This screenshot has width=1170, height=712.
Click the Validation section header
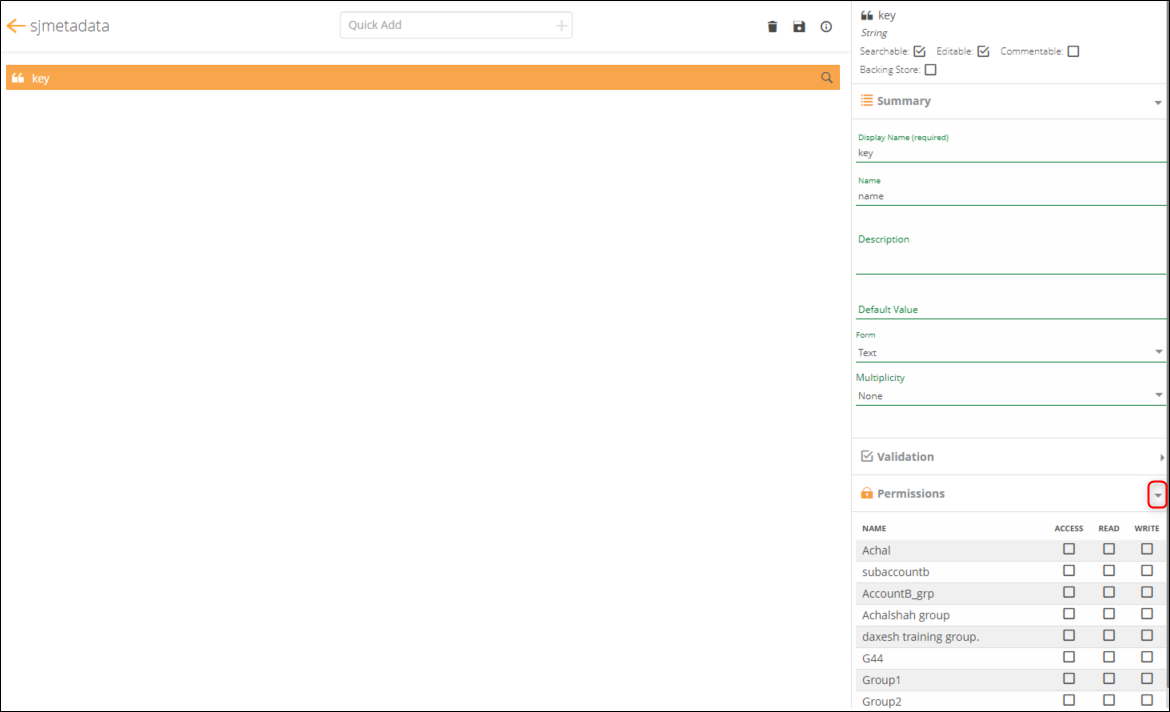tap(1010, 457)
